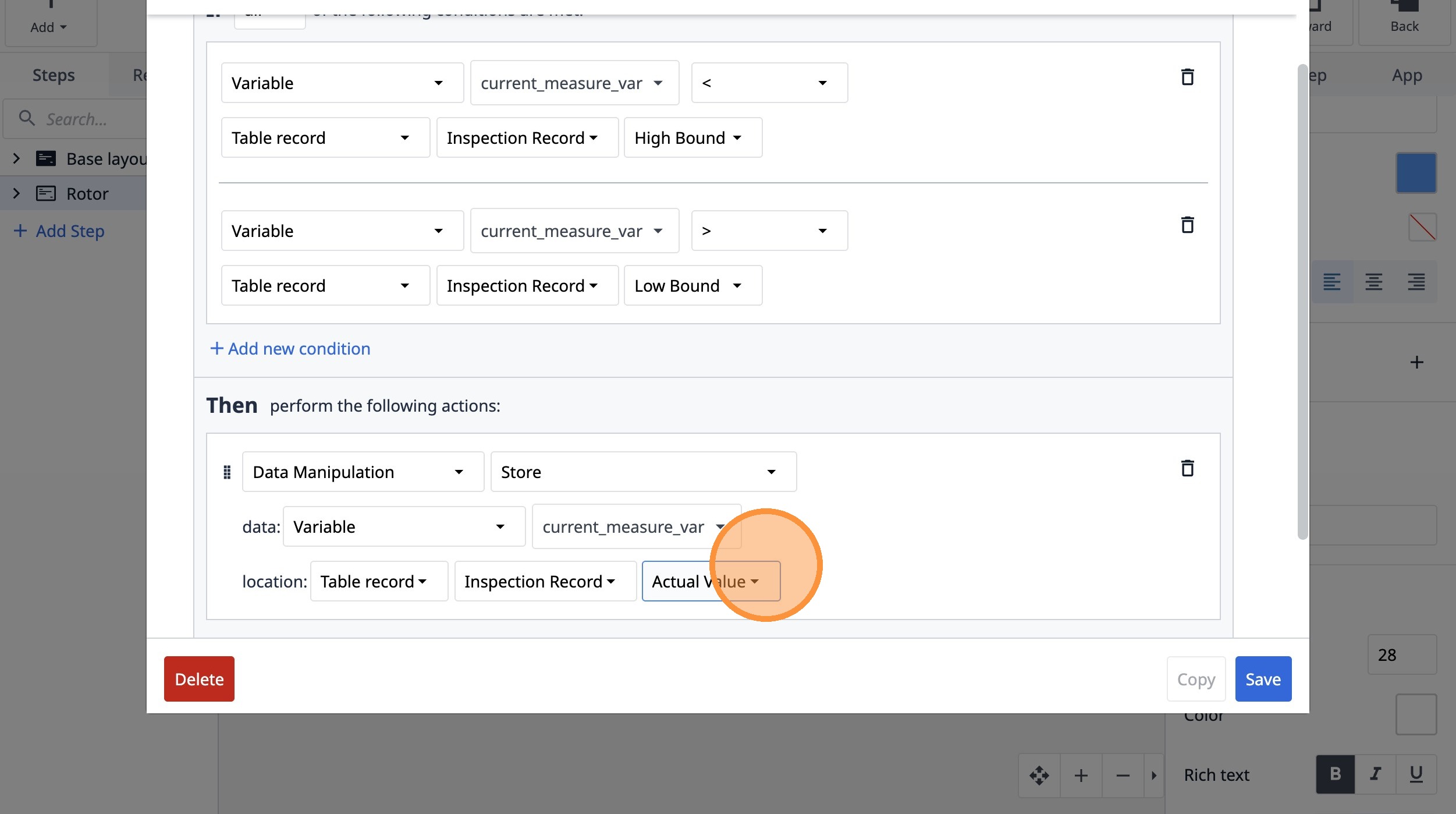
Task: Switch to the App tab
Action: coord(1407,75)
